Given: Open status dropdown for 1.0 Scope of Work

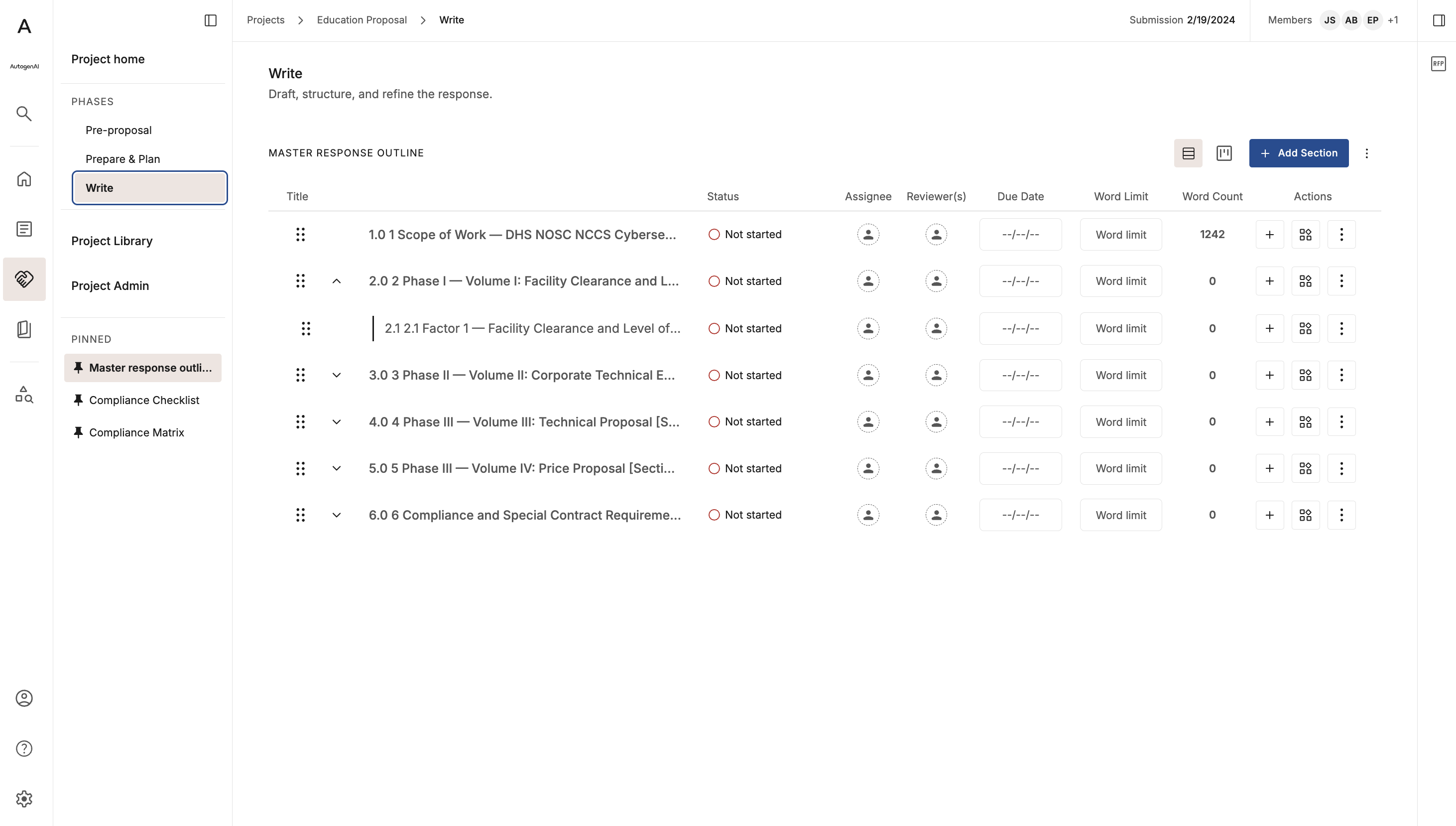Looking at the screenshot, I should [x=745, y=234].
